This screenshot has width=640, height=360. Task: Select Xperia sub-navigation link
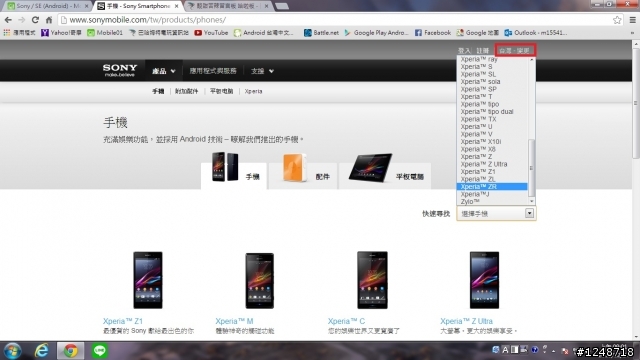(253, 91)
